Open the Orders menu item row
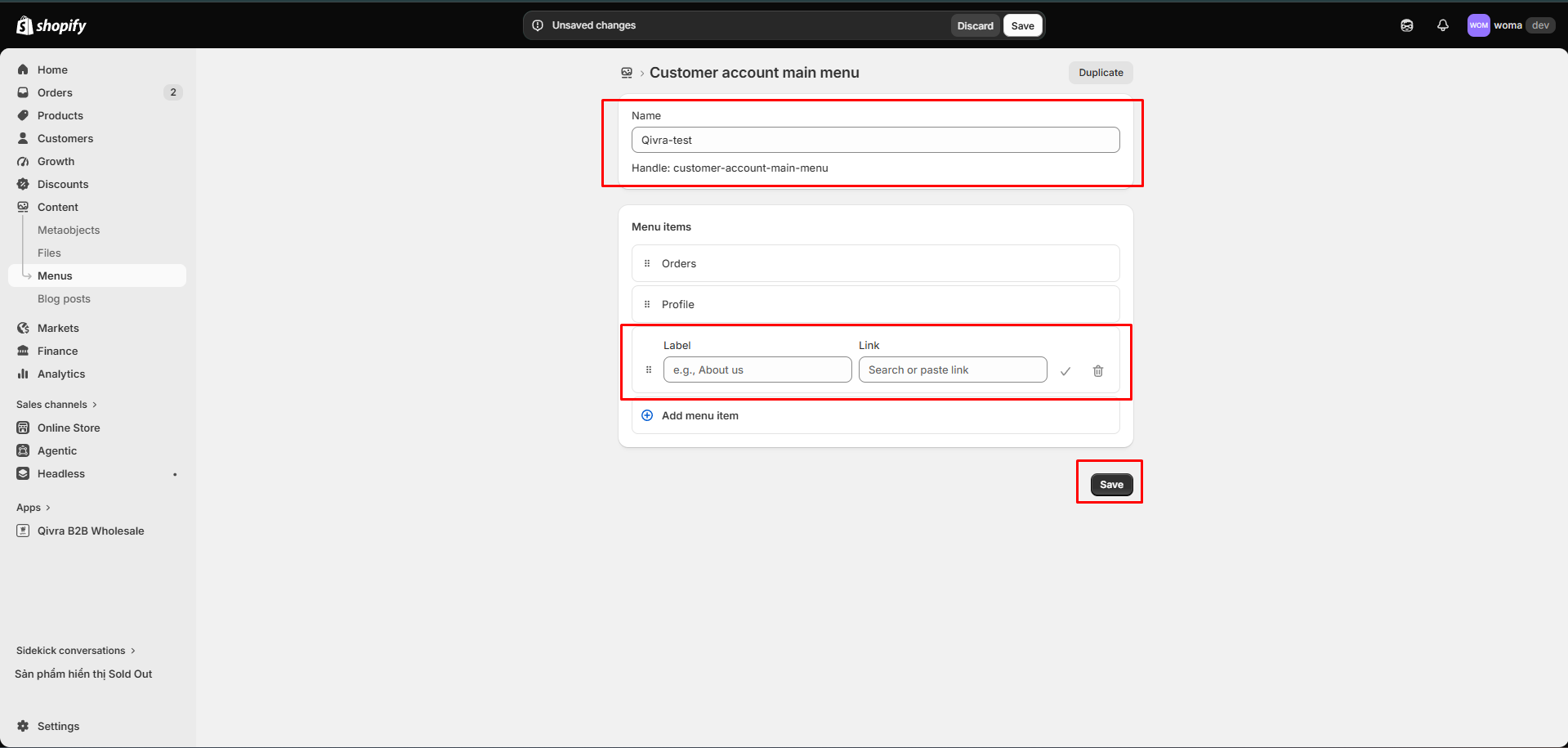1568x748 pixels. (875, 263)
